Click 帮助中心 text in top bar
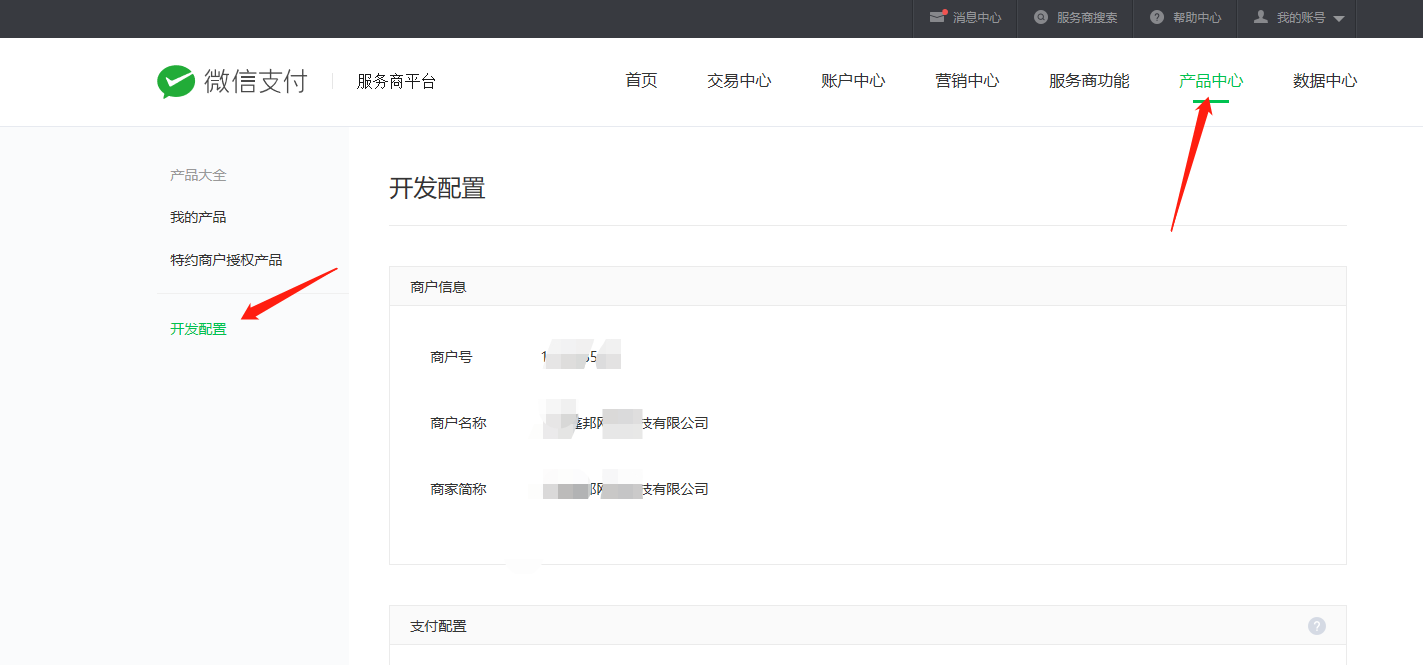This screenshot has width=1423, height=665. [1197, 18]
